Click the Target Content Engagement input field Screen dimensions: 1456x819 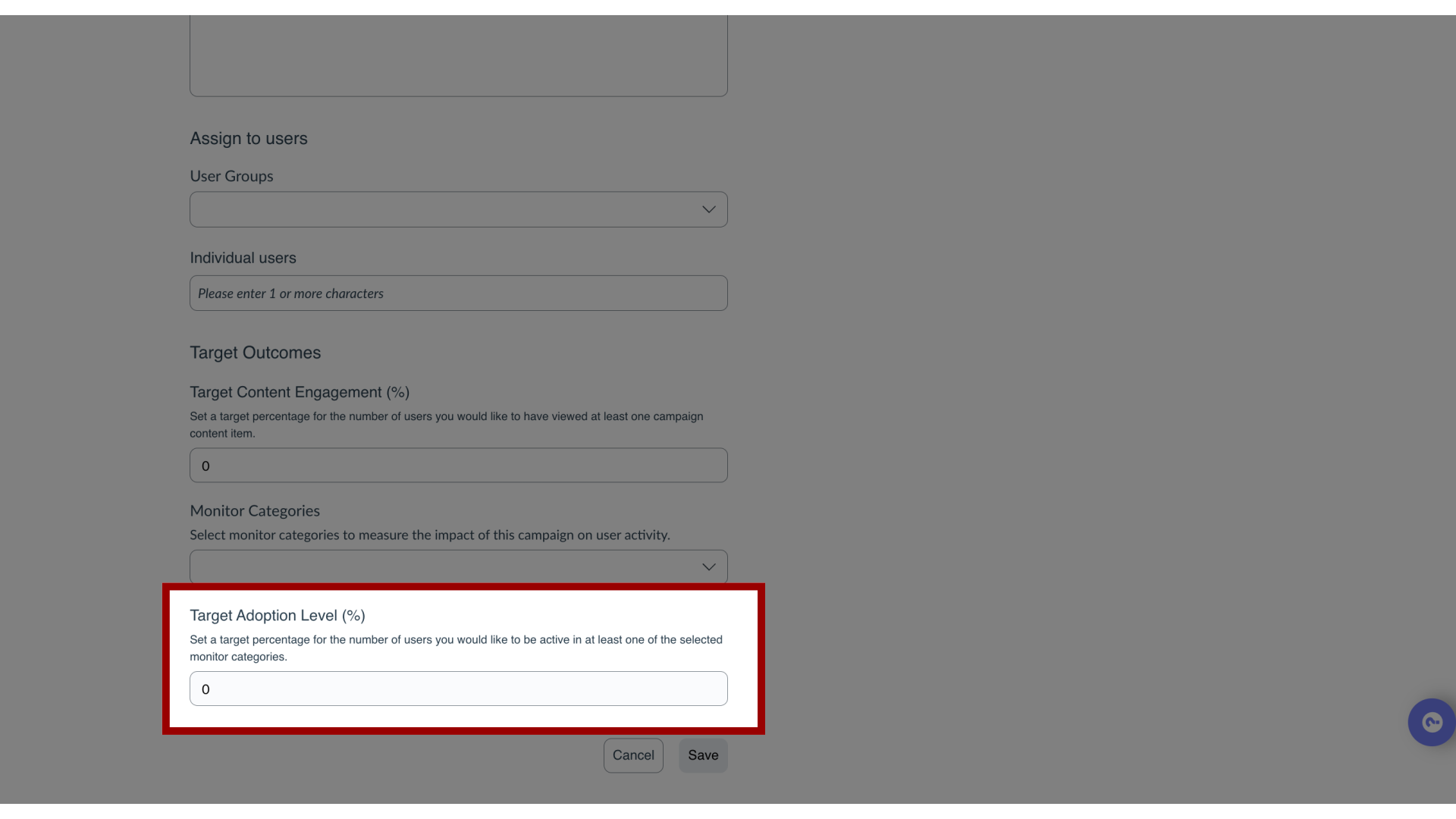[x=459, y=465]
